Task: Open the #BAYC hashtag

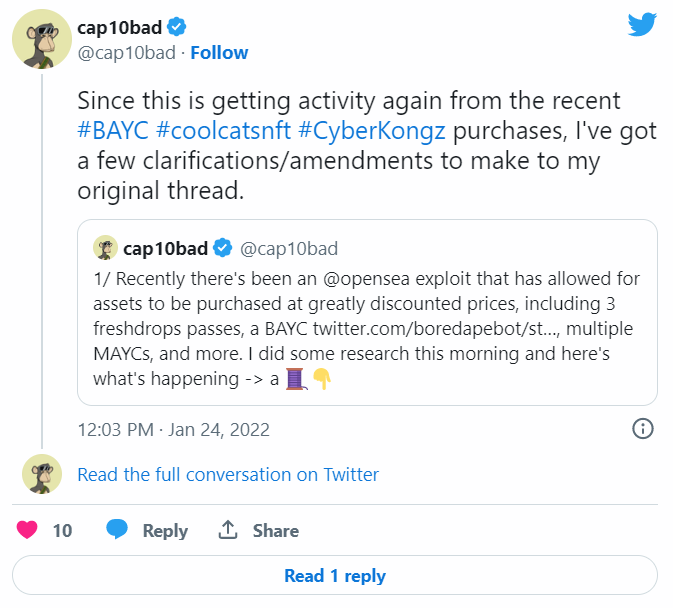Action: (x=112, y=131)
